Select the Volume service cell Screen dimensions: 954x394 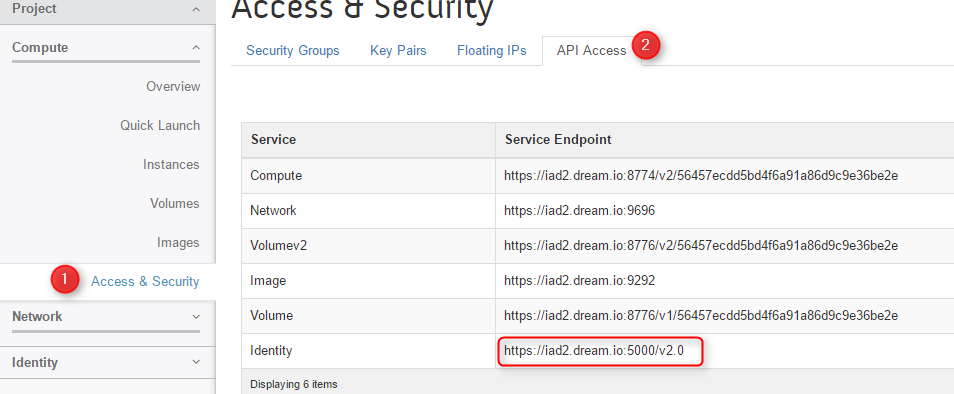[x=369, y=316]
